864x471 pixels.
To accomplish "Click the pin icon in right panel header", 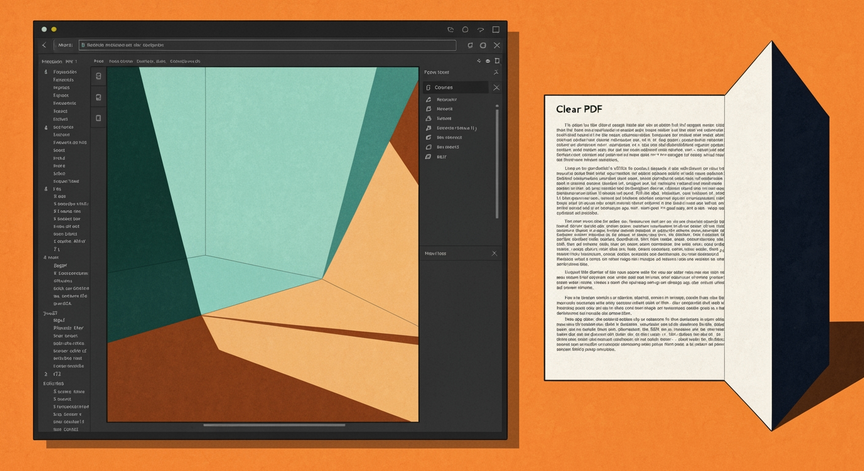I will pos(496,72).
